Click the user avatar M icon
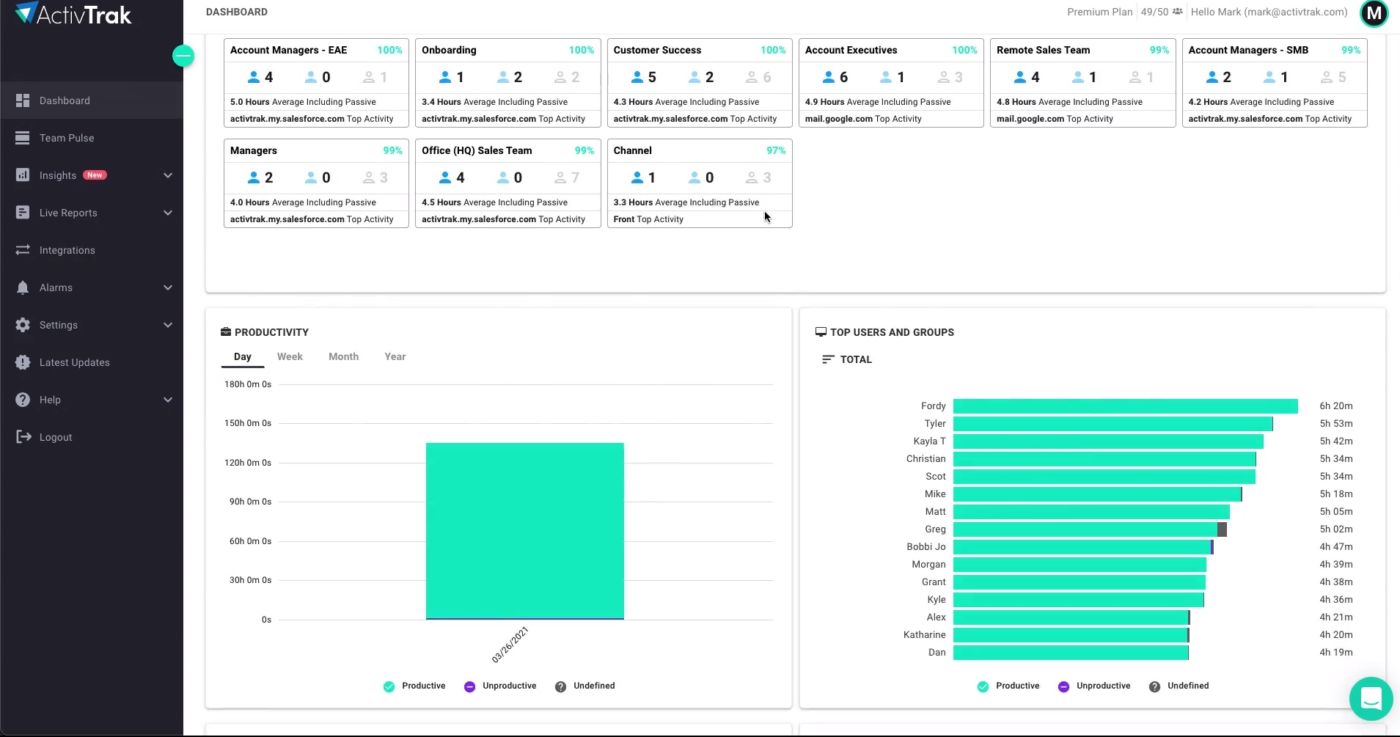The width and height of the screenshot is (1400, 737). pos(1374,13)
